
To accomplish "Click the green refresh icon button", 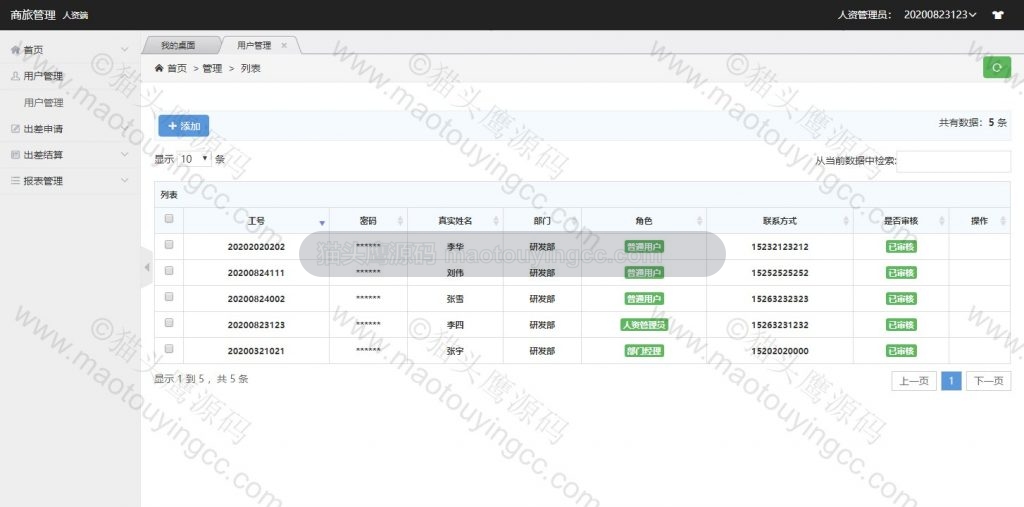I will (997, 67).
